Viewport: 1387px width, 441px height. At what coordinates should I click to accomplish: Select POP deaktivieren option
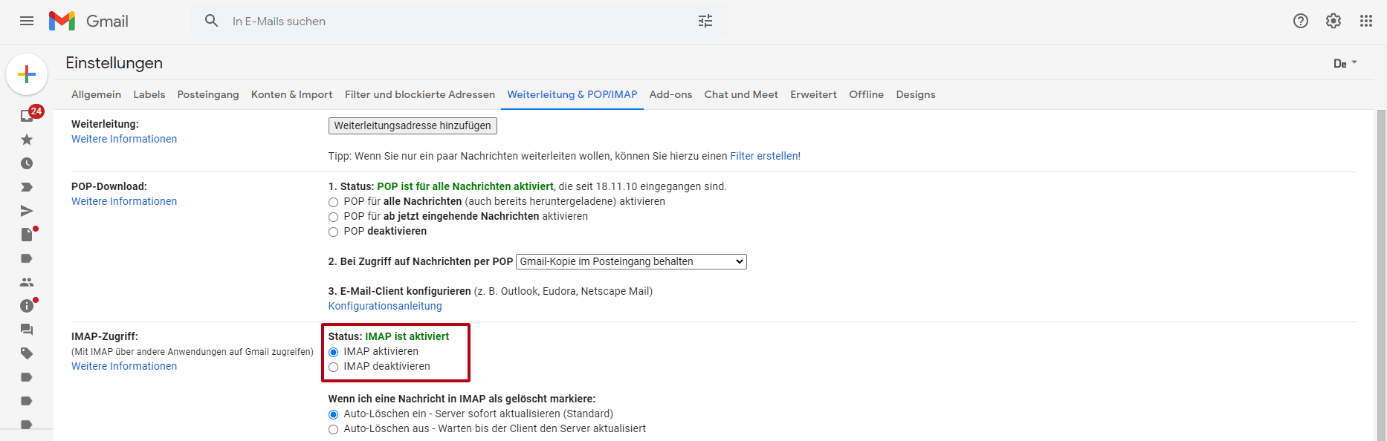click(x=334, y=231)
